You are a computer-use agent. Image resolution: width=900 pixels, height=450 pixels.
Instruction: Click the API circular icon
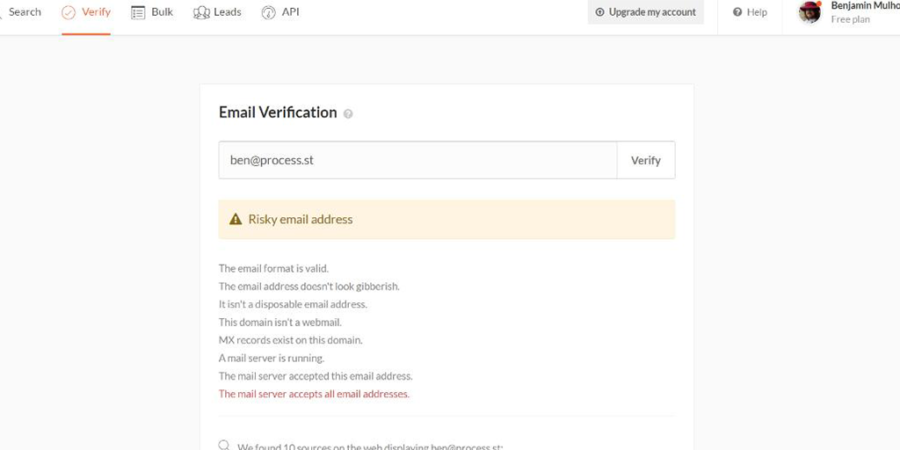coord(269,13)
